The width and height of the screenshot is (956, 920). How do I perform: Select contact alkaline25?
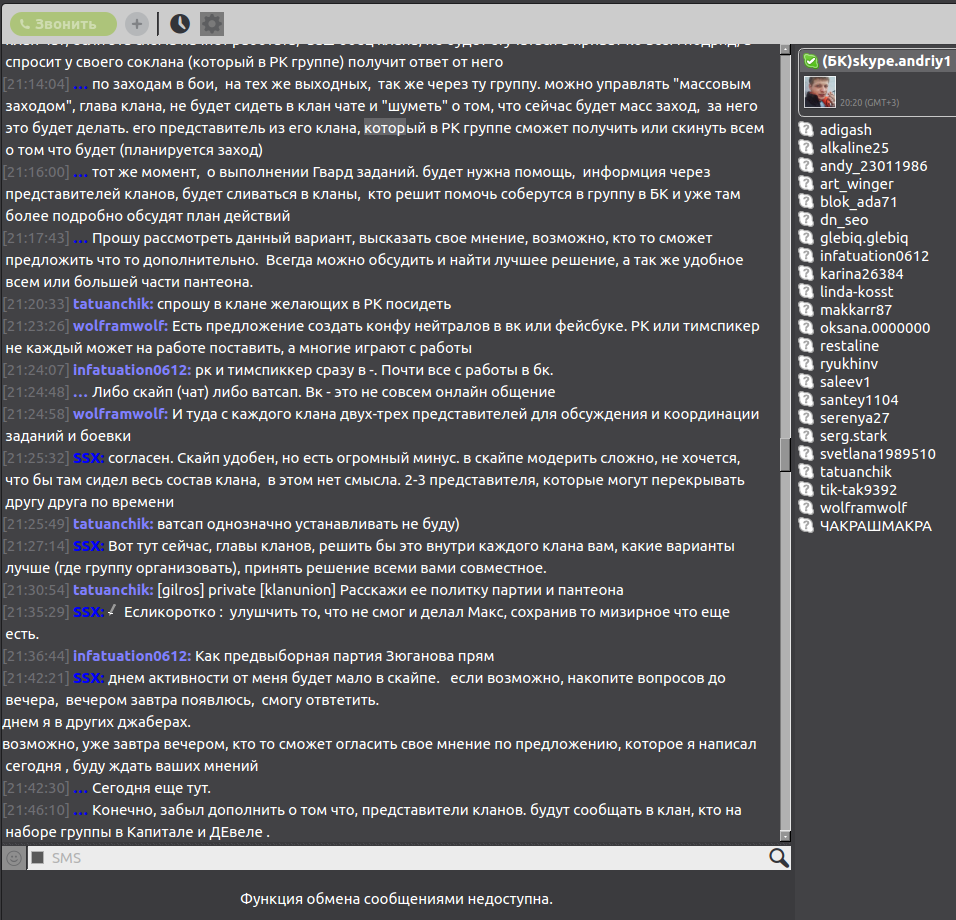point(854,148)
